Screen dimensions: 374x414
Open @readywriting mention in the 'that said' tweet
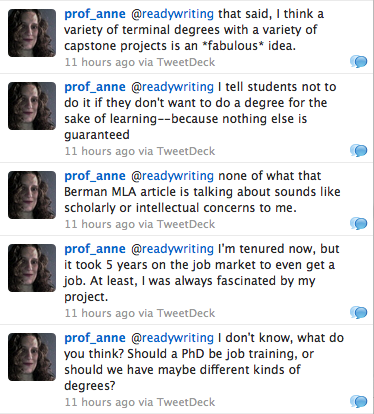click(172, 14)
